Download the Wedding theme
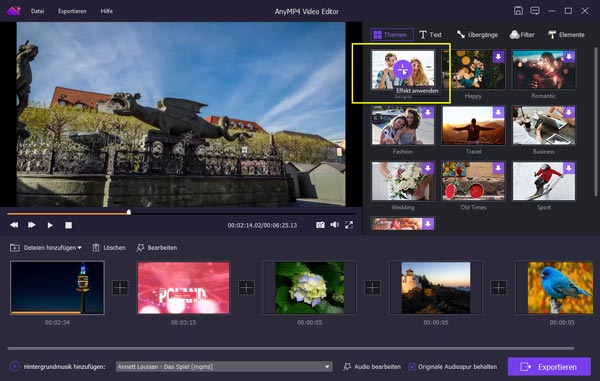Viewport: 600px width, 381px height. click(428, 168)
